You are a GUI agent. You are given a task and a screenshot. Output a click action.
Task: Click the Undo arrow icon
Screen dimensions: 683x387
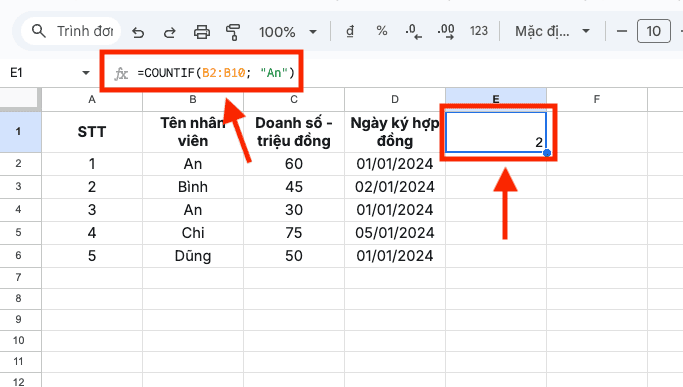[138, 32]
